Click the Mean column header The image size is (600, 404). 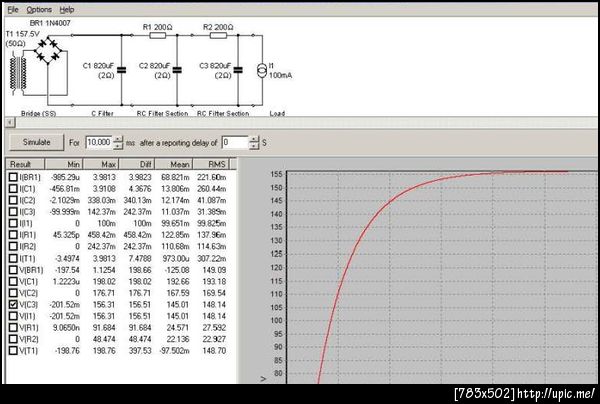click(174, 164)
